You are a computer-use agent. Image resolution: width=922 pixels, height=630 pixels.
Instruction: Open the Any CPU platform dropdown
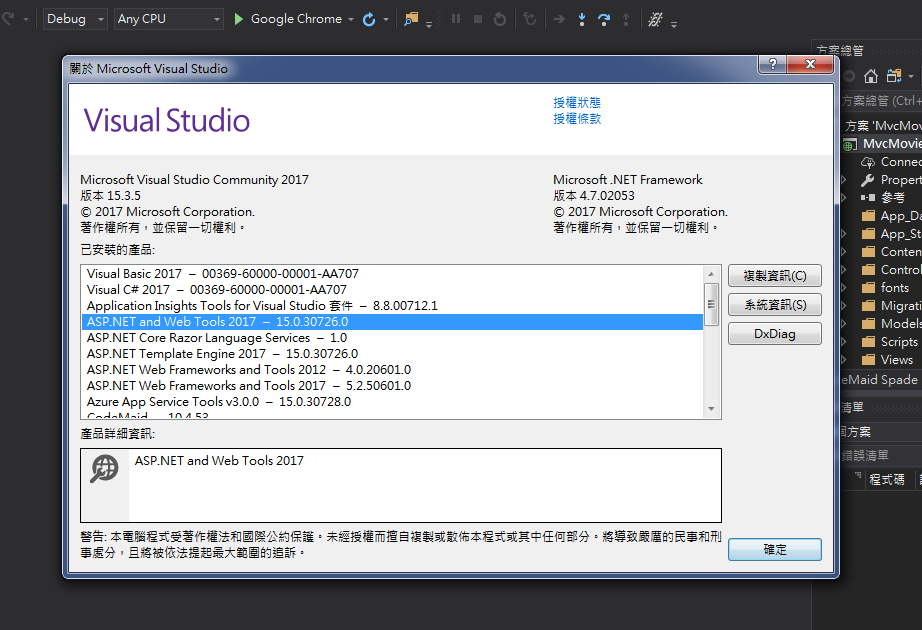coord(168,19)
